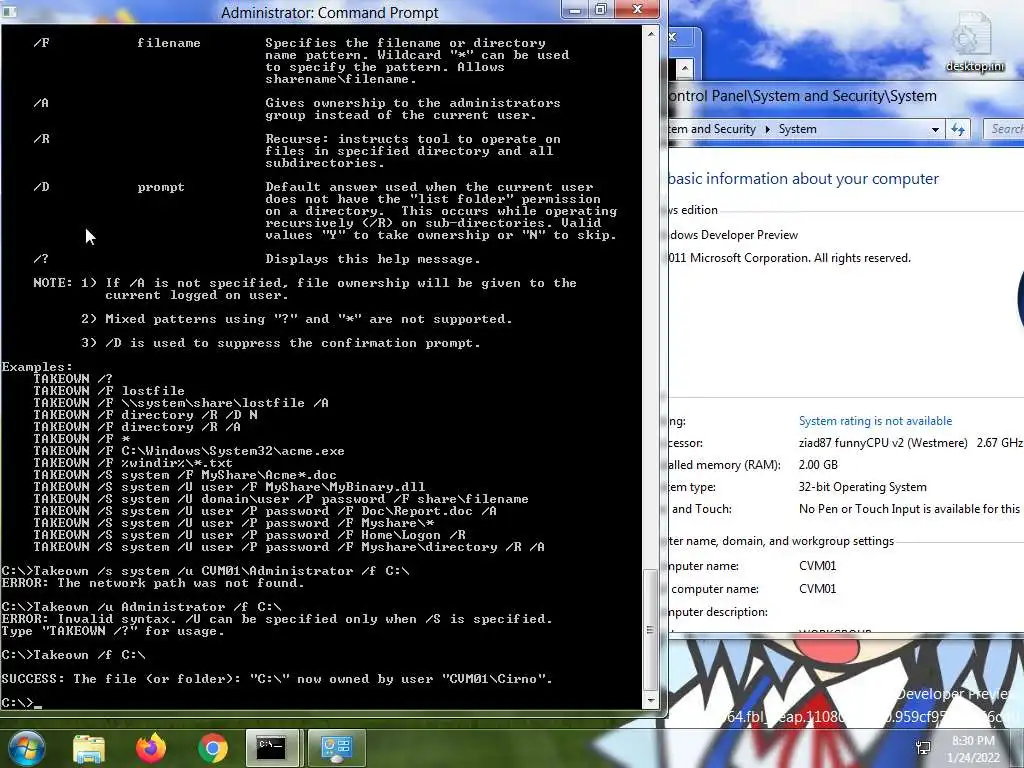
Task: Open address bar history dropdown arrow
Action: [935, 129]
